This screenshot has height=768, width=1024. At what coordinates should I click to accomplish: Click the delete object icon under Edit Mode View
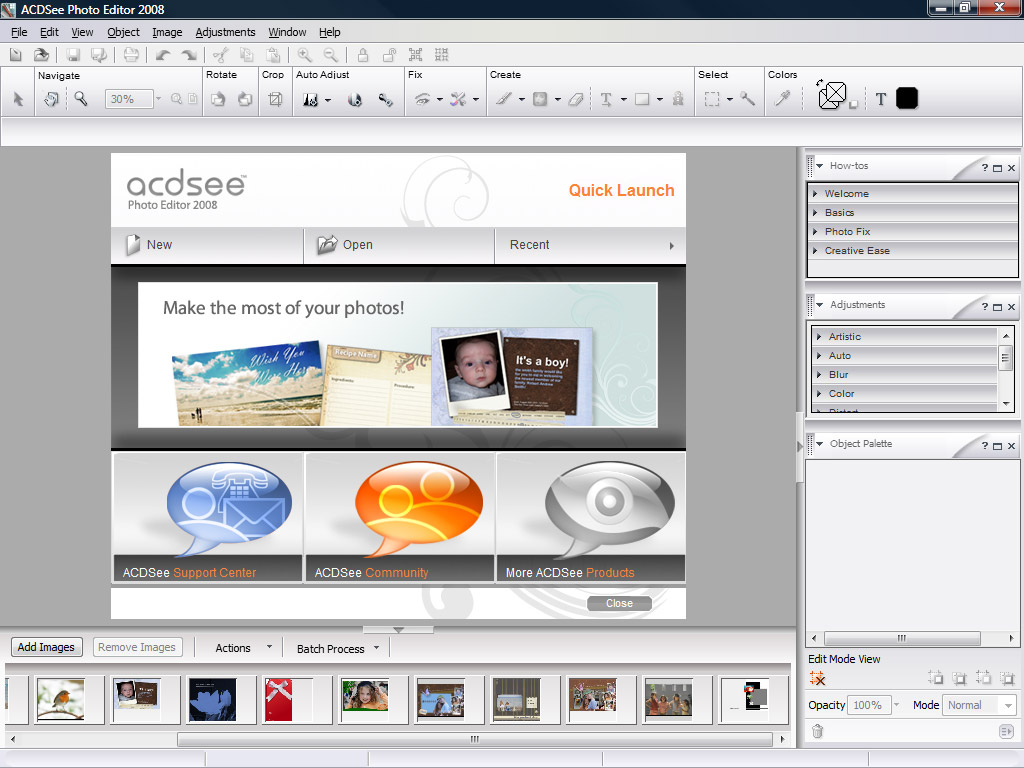(x=818, y=679)
